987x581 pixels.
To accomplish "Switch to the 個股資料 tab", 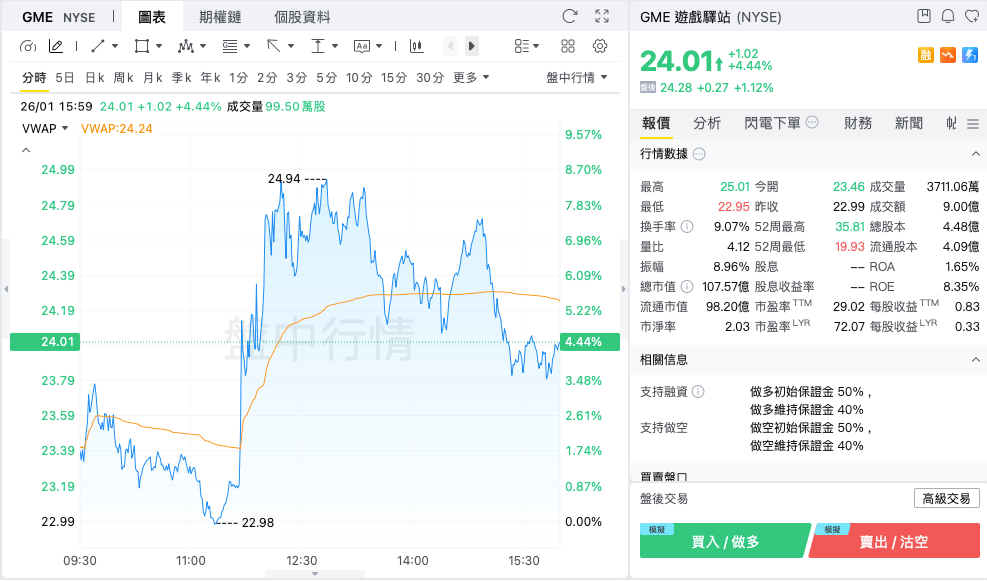I will click(x=302, y=17).
